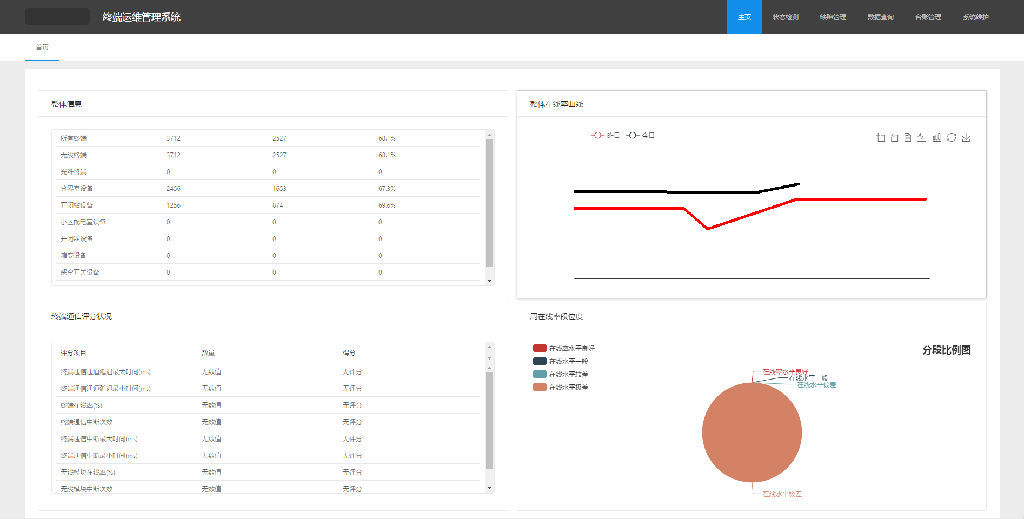Click the 数值 column header in lower table
Screen dimensions: 1024x519
(208, 353)
